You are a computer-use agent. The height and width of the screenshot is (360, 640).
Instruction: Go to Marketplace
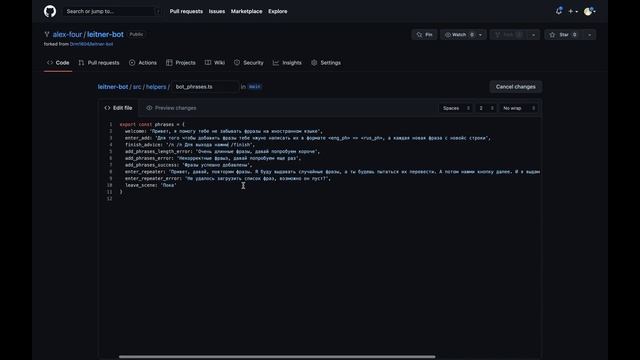point(247,11)
